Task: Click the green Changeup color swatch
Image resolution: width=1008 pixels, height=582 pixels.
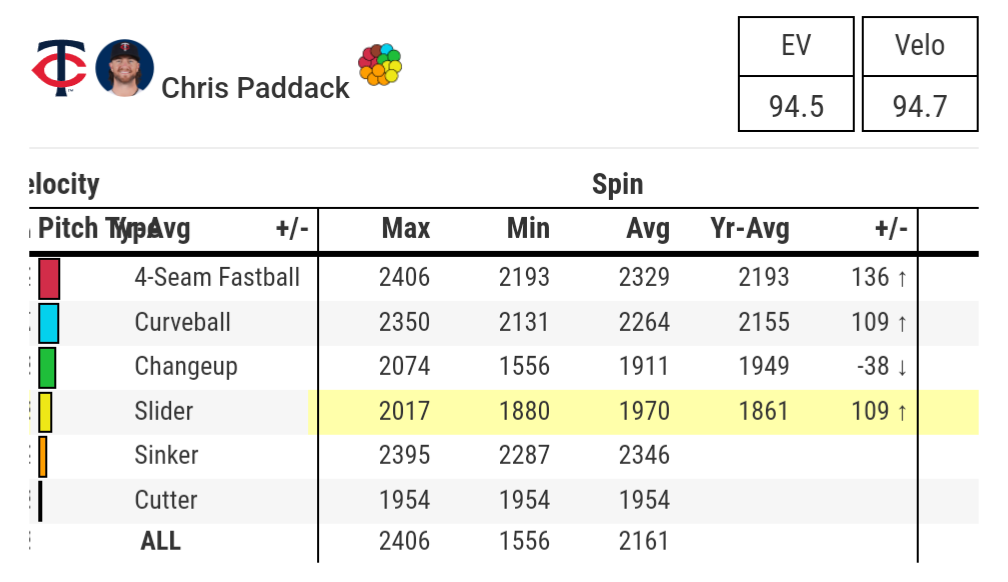Action: pyautogui.click(x=47, y=367)
